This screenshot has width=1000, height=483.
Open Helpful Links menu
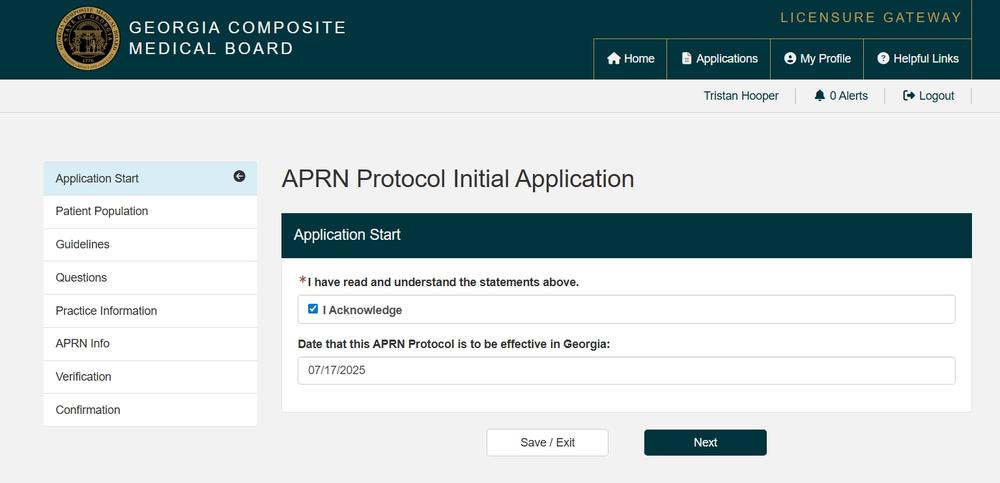pyautogui.click(x=917, y=59)
